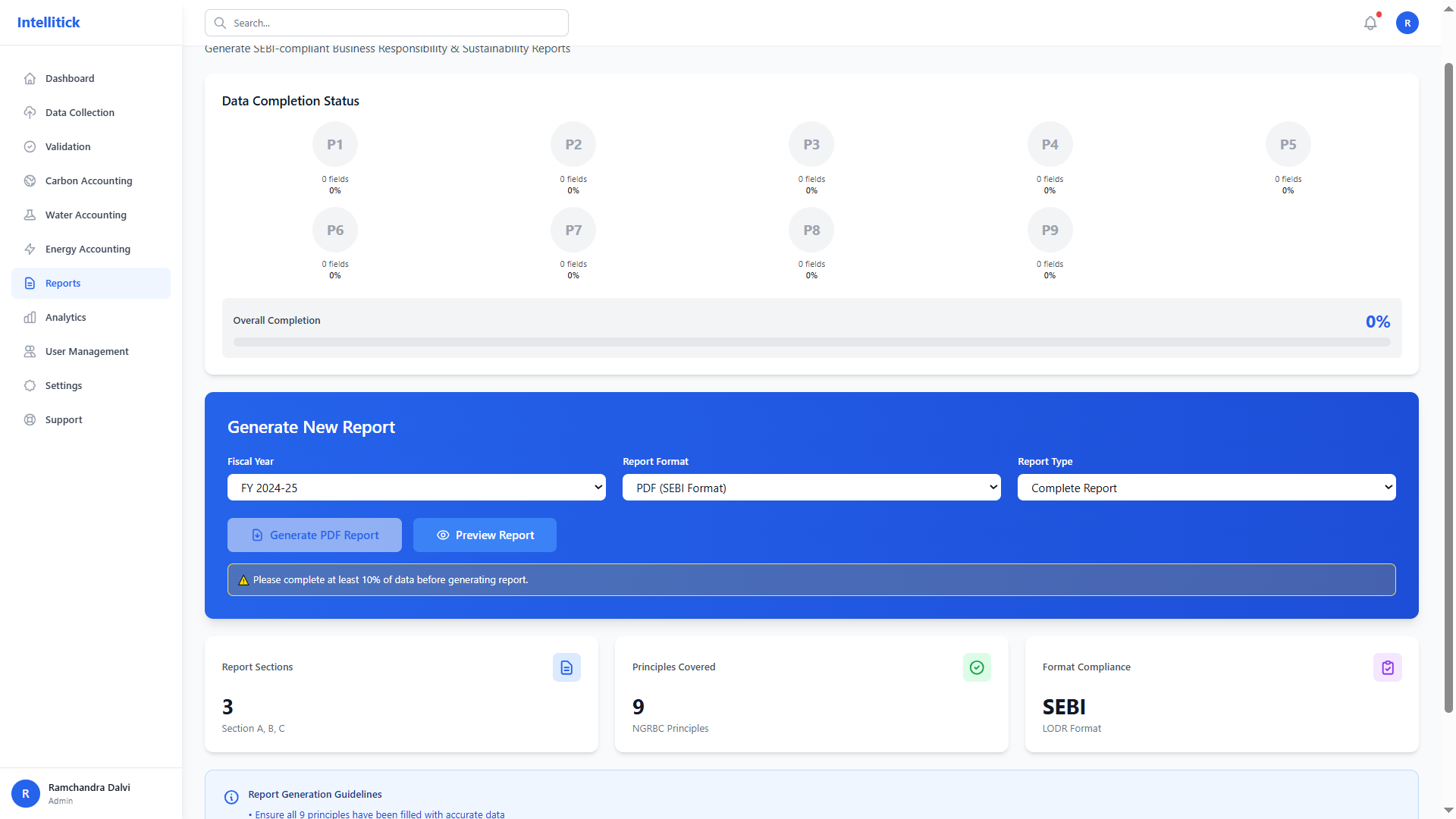Screen dimensions: 1456x819
Task: Open the notification bell
Action: coord(1370,23)
